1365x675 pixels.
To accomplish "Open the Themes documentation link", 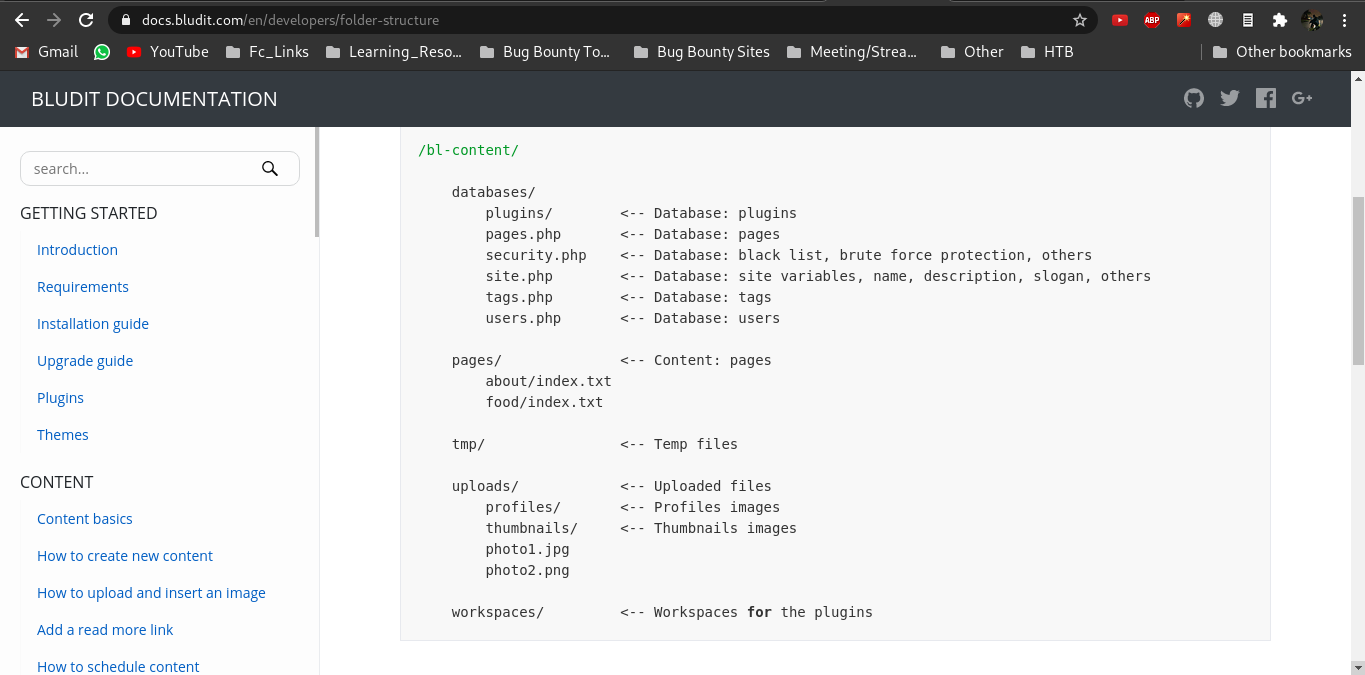I will coord(63,435).
